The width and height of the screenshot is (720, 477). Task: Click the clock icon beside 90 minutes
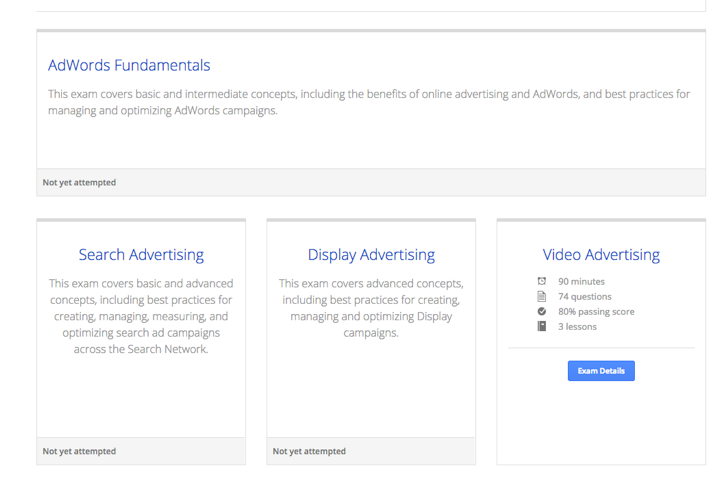click(542, 282)
